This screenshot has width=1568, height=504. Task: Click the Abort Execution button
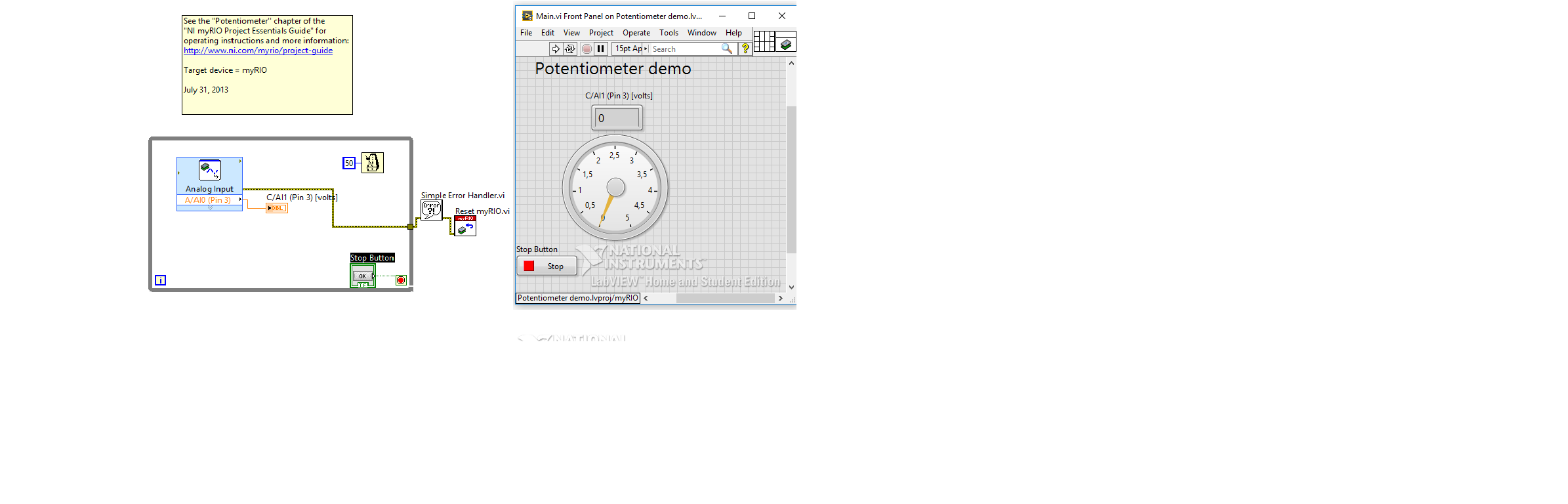587,49
